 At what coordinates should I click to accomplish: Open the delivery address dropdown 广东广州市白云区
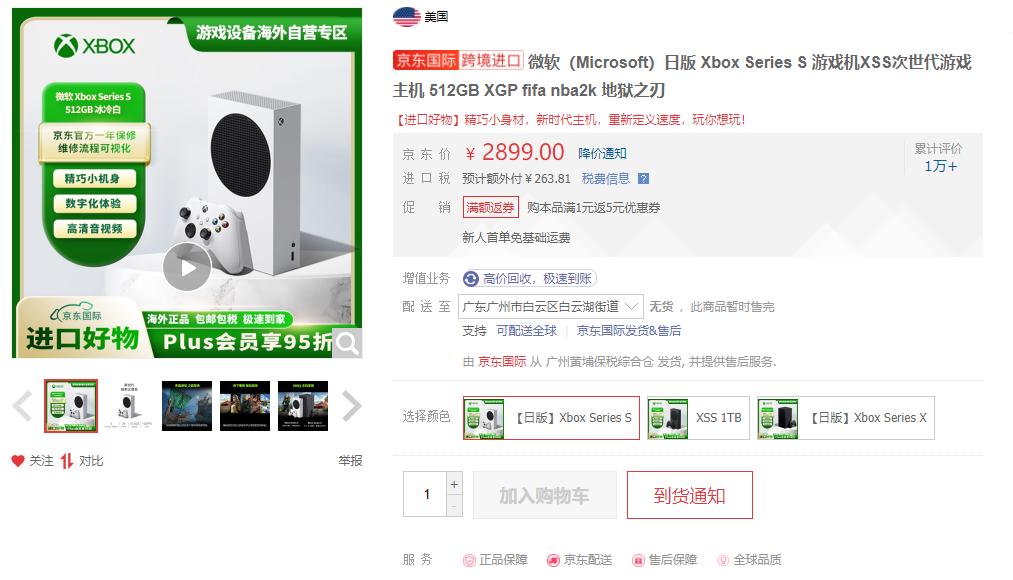550,306
